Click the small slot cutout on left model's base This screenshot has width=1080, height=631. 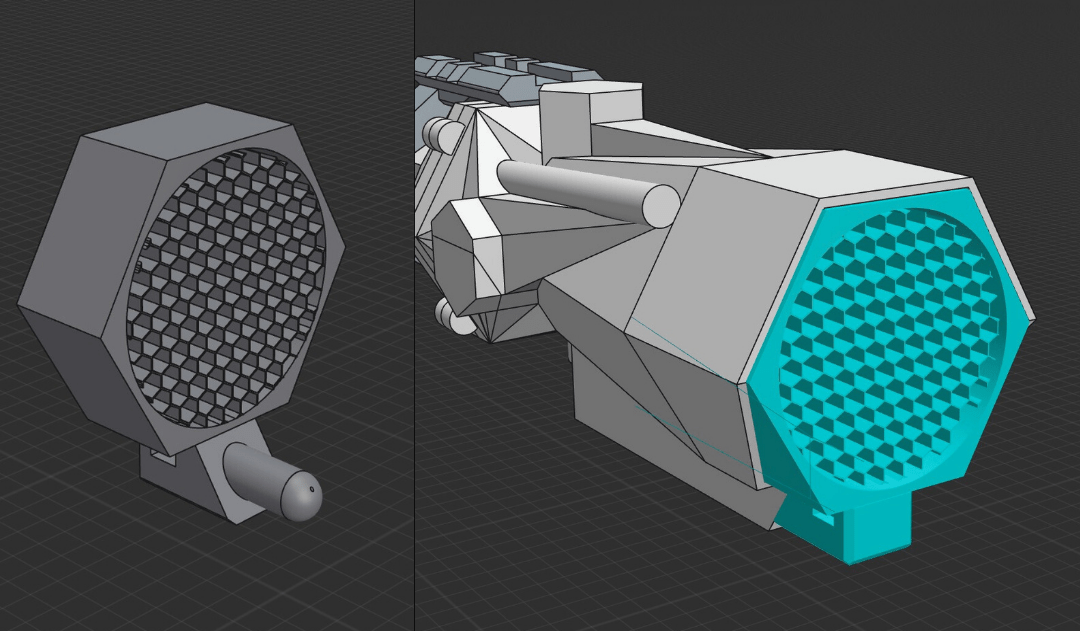pyautogui.click(x=160, y=455)
